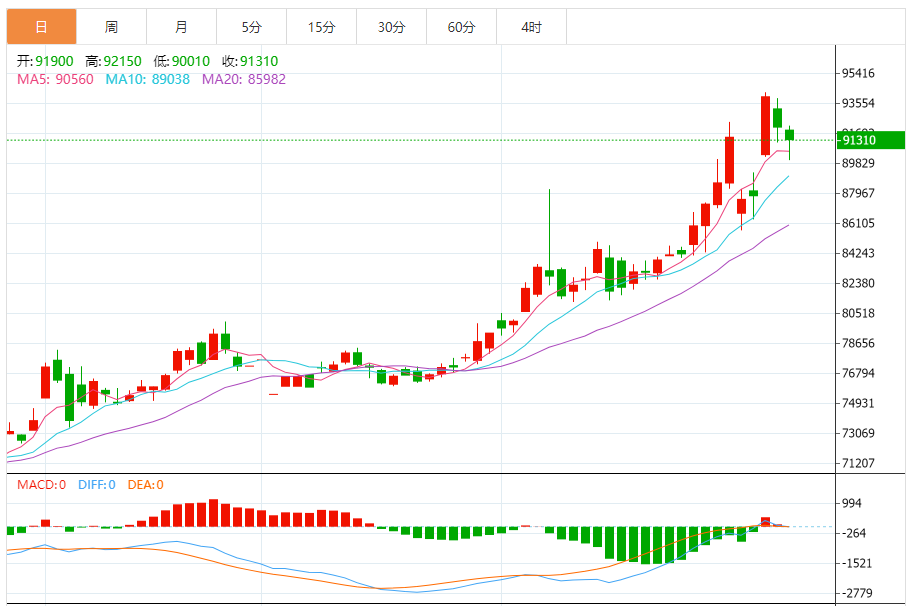Click the MA5: 90560 indicator label

click(55, 79)
